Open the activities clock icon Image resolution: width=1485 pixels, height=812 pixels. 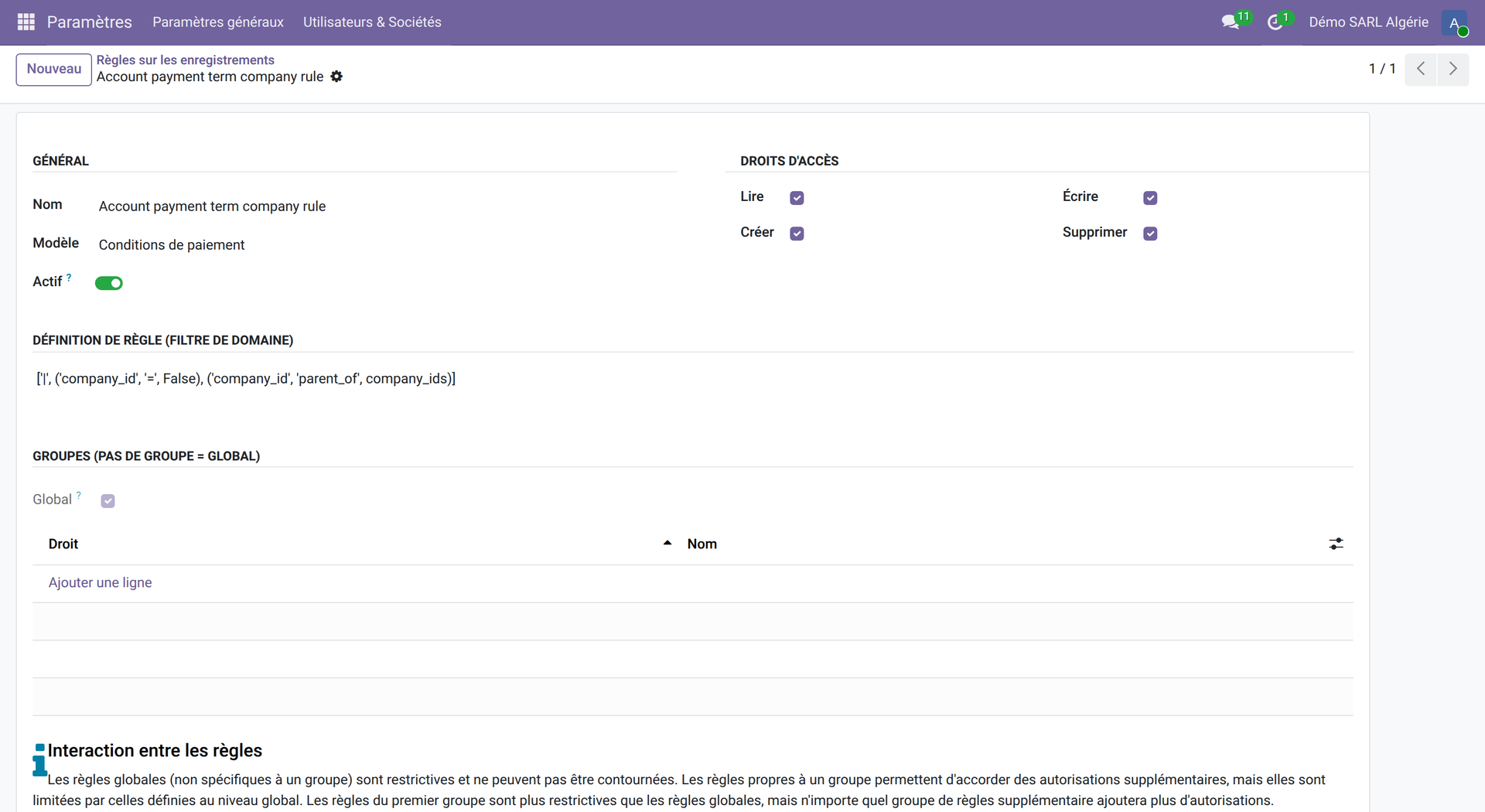click(x=1275, y=22)
